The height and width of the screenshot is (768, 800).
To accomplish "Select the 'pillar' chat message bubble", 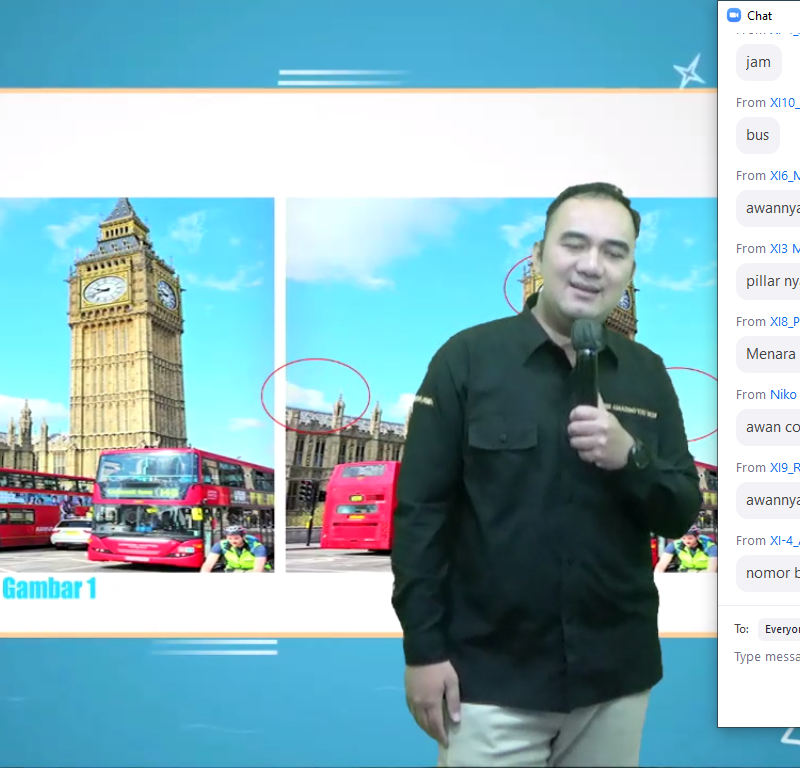I will pyautogui.click(x=771, y=281).
